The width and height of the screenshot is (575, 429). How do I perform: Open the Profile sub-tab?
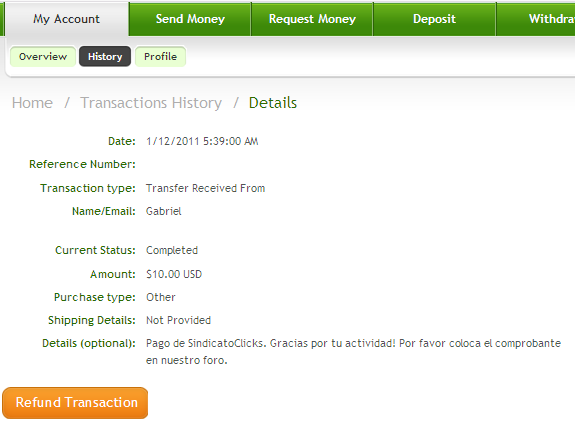(160, 56)
